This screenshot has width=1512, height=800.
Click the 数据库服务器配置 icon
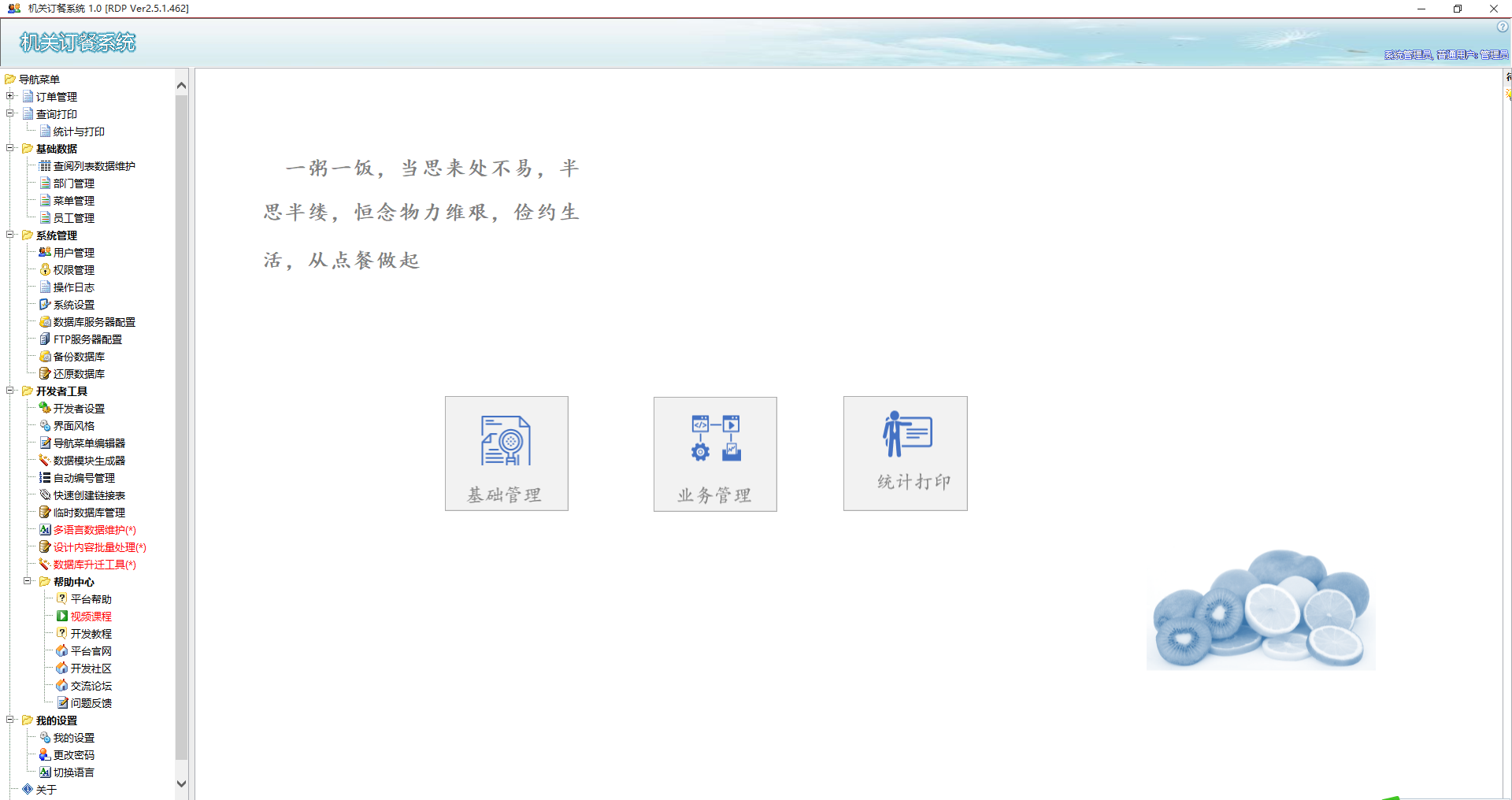pyautogui.click(x=45, y=321)
